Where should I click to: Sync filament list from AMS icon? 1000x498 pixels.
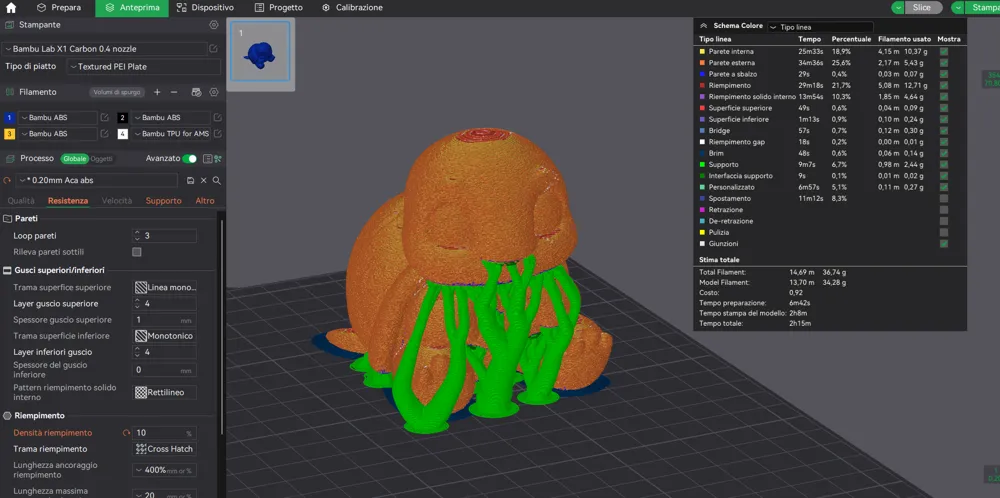coord(196,92)
